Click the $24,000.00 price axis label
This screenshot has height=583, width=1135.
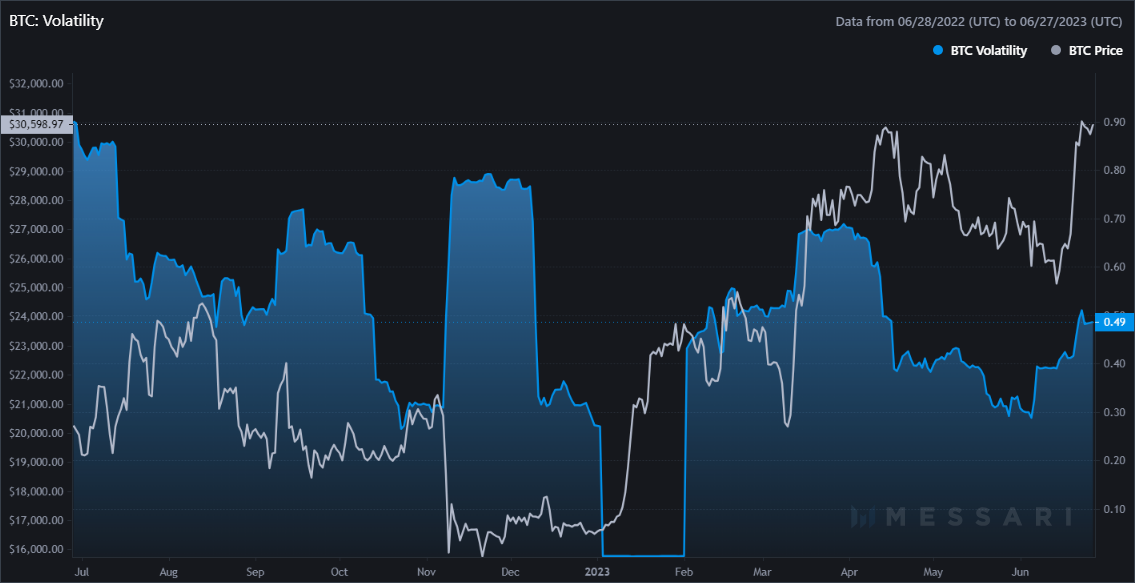[x=36, y=317]
